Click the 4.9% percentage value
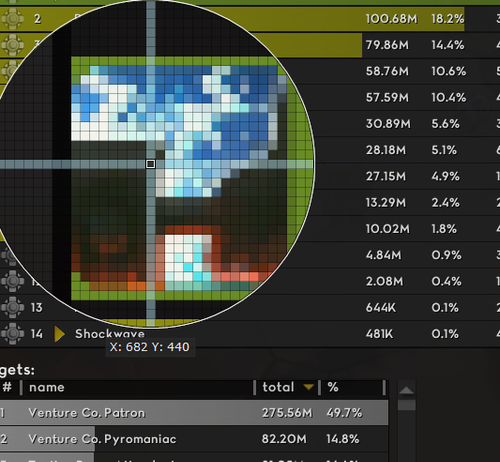This screenshot has width=500, height=462. (x=446, y=176)
